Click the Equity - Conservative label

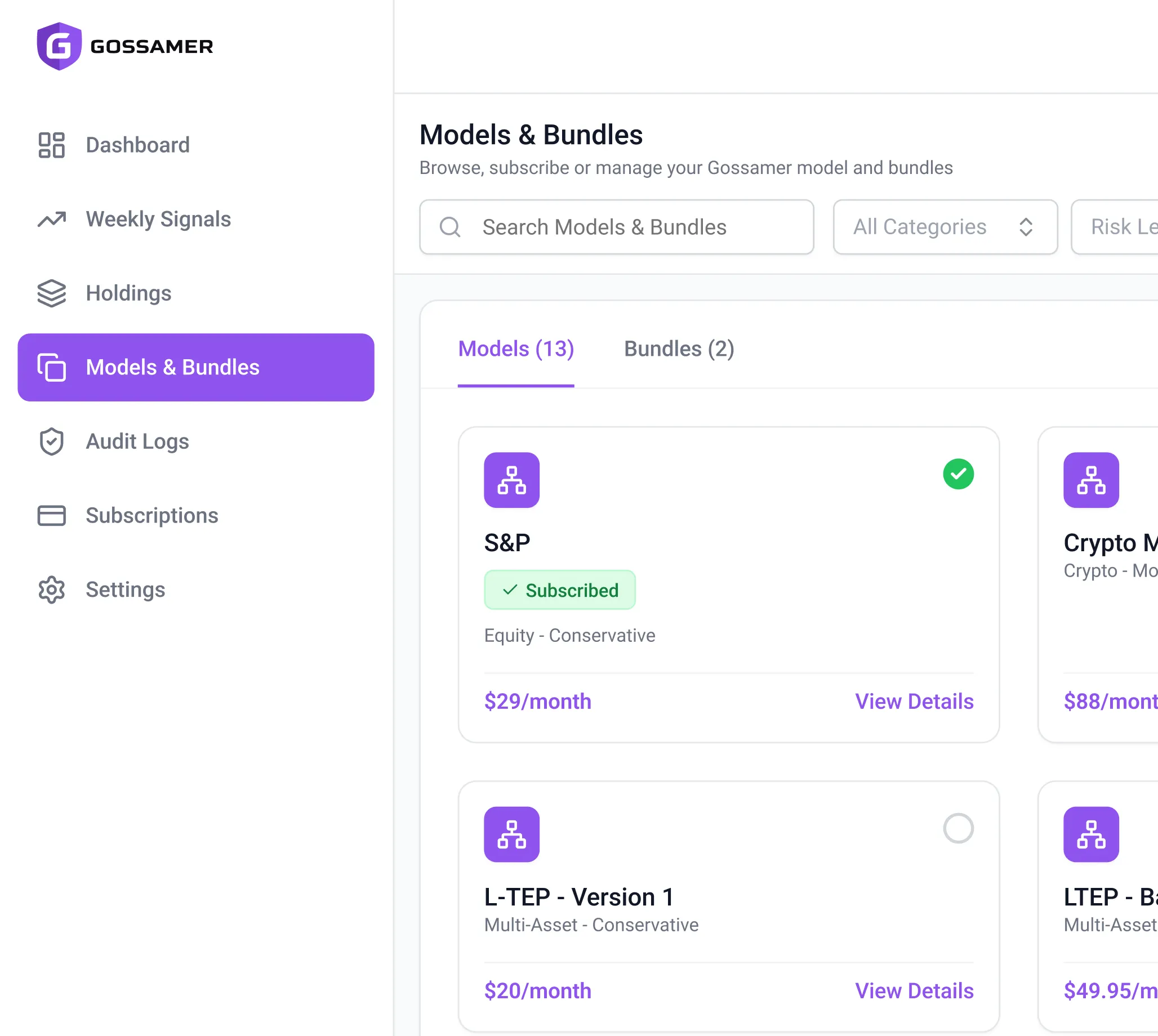pyautogui.click(x=569, y=635)
